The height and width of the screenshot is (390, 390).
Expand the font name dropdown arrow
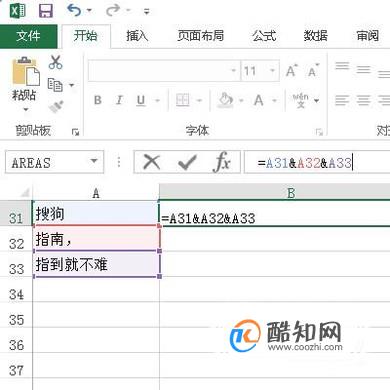pyautogui.click(x=234, y=71)
